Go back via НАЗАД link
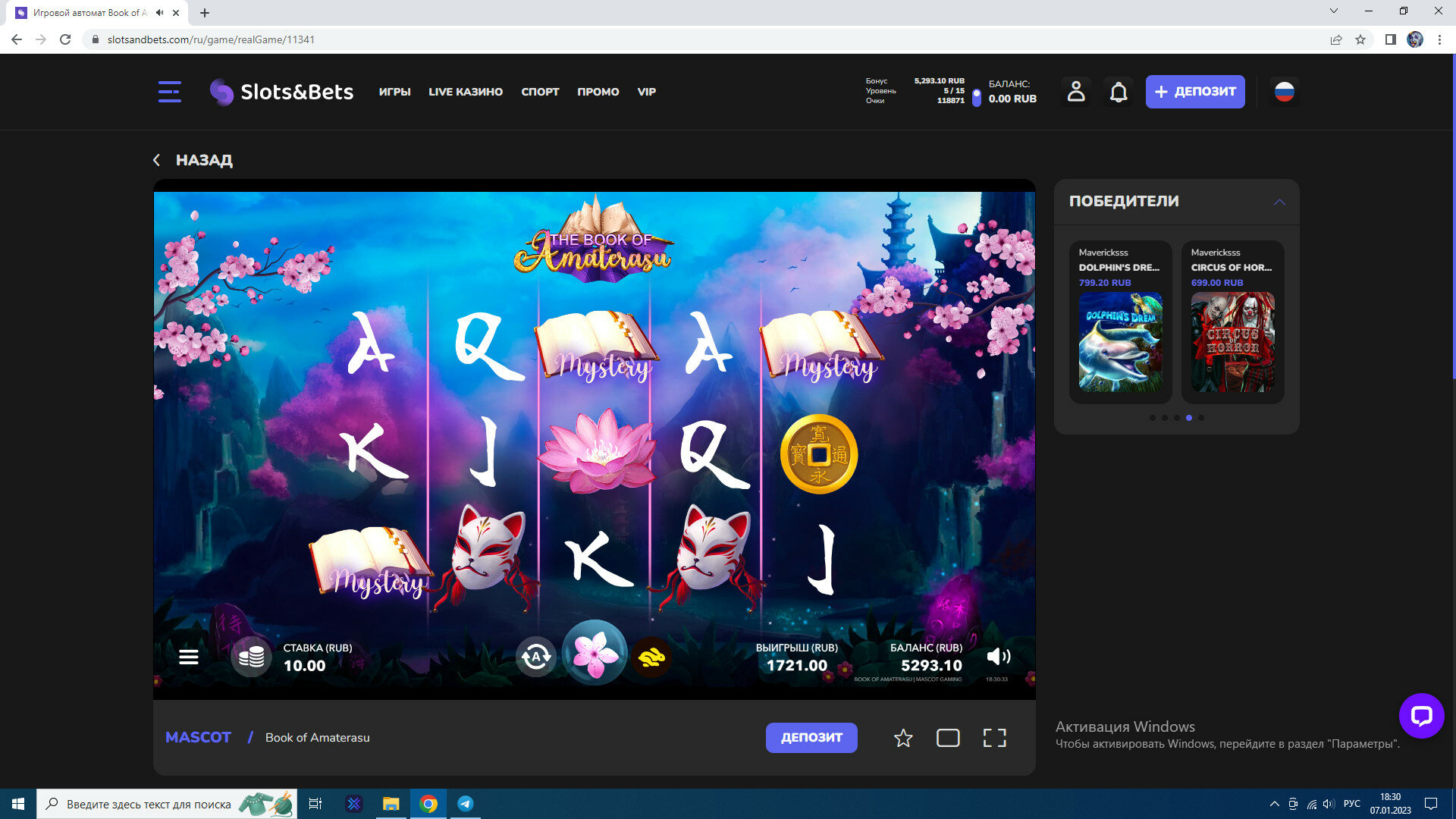Viewport: 1456px width, 819px height. pos(193,160)
